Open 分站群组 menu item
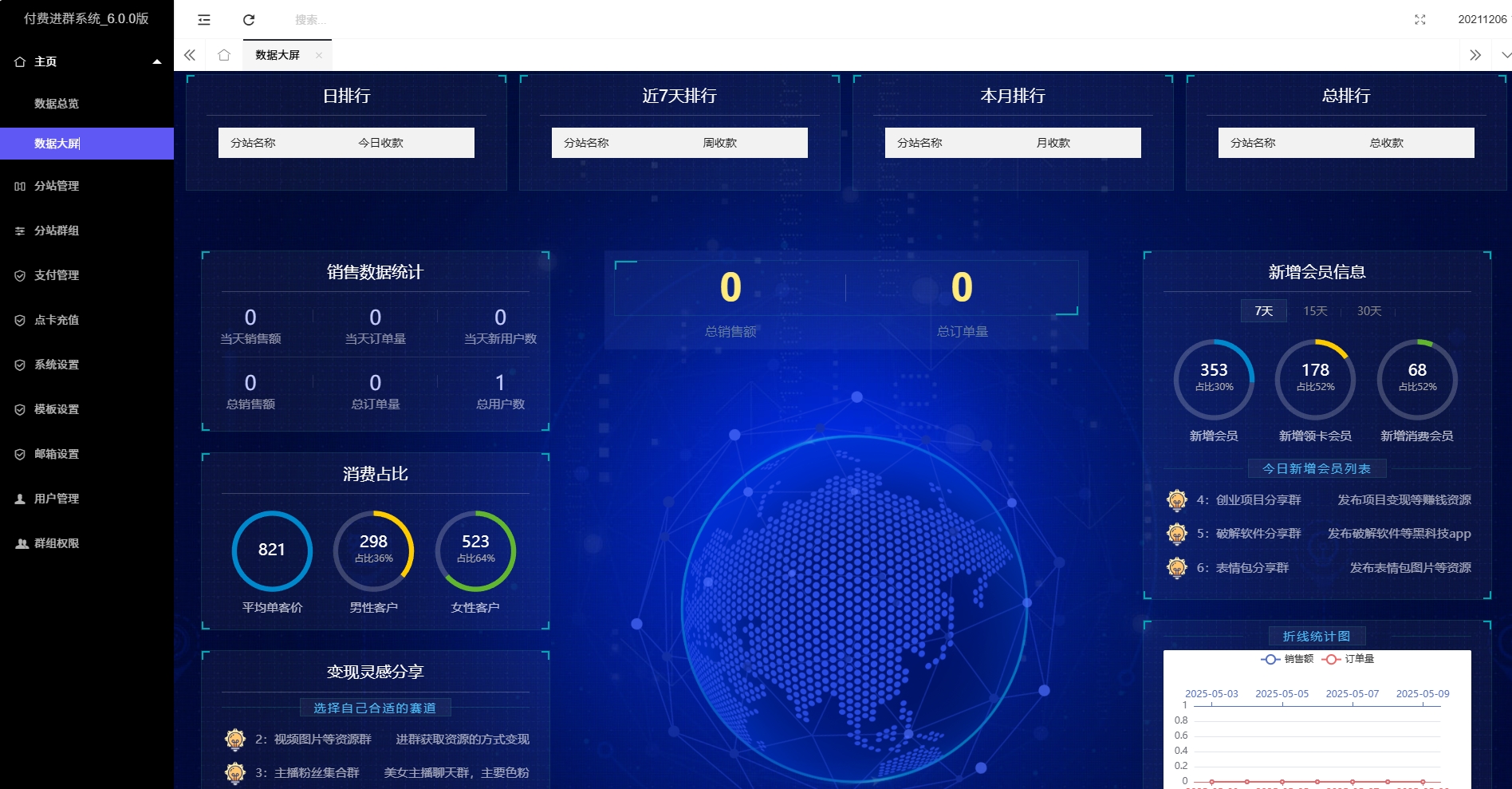Image resolution: width=1512 pixels, height=789 pixels. 57,231
